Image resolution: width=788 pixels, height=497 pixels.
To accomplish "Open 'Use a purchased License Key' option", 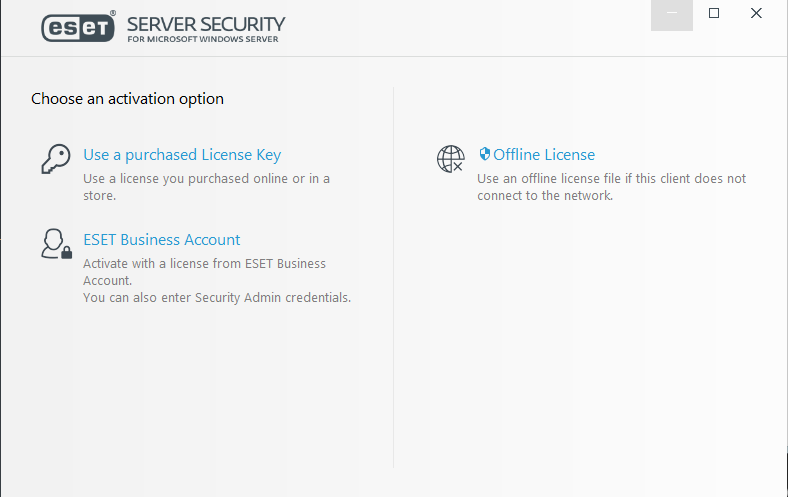I will 182,155.
